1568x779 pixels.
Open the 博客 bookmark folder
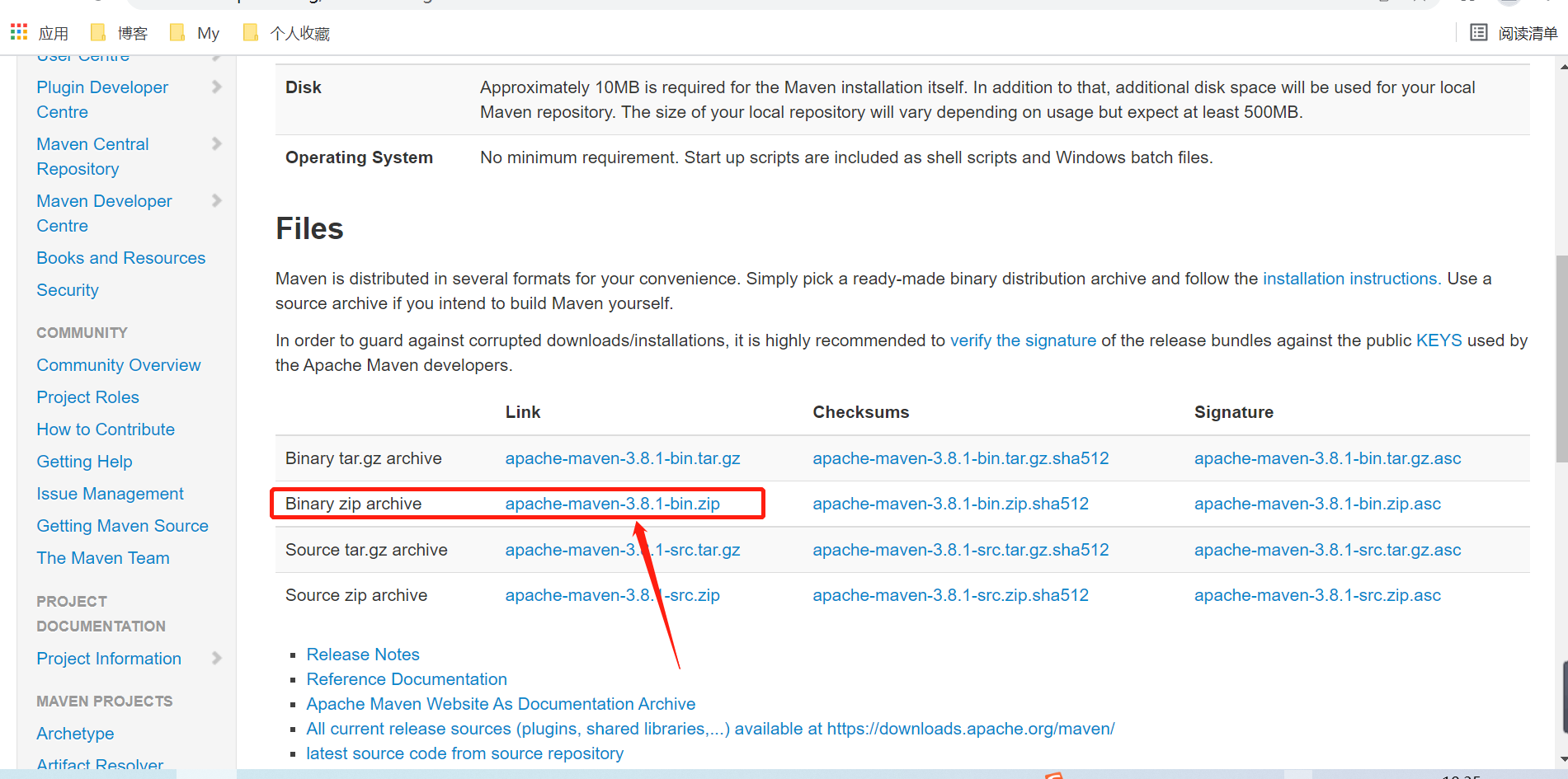[x=120, y=33]
